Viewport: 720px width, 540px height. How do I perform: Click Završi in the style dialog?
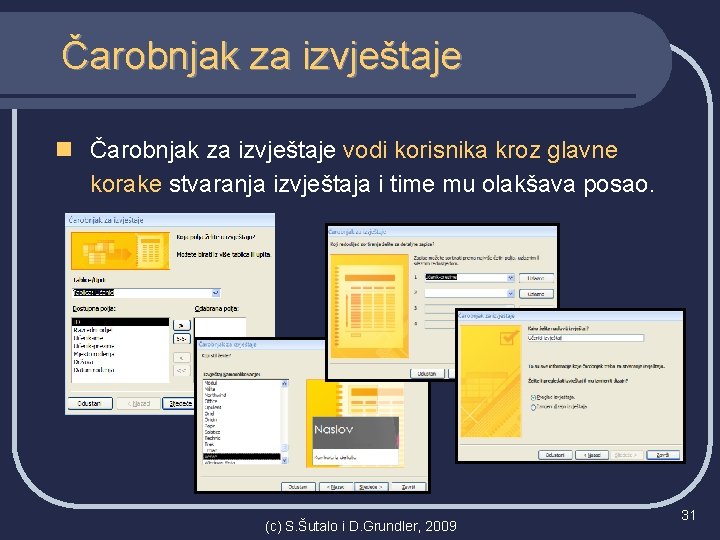tap(409, 487)
